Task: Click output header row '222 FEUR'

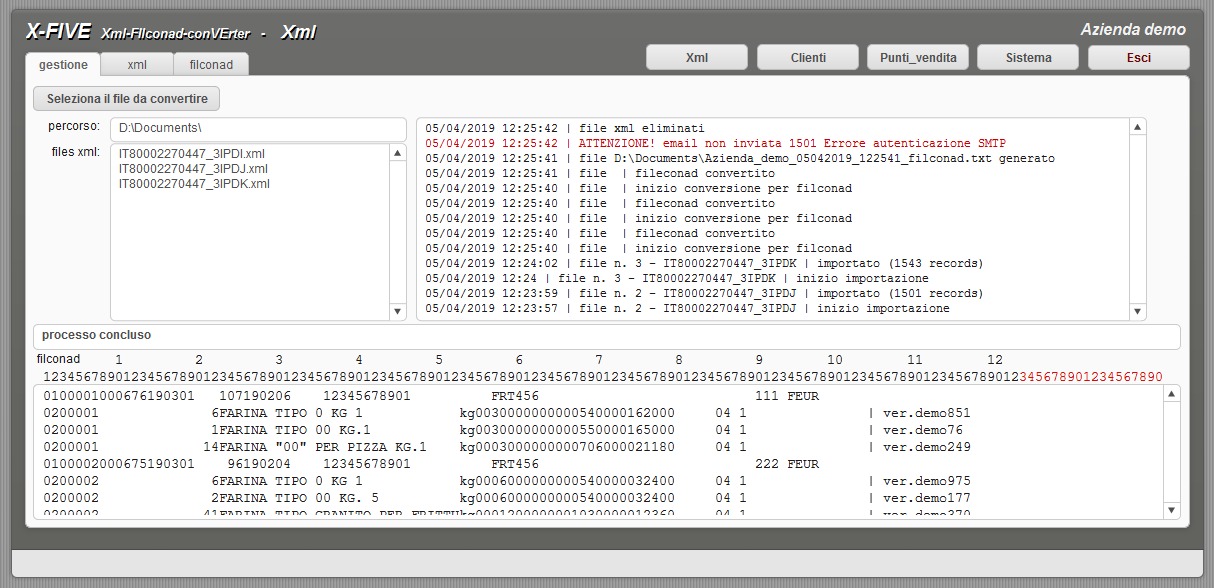Action: click(x=431, y=464)
